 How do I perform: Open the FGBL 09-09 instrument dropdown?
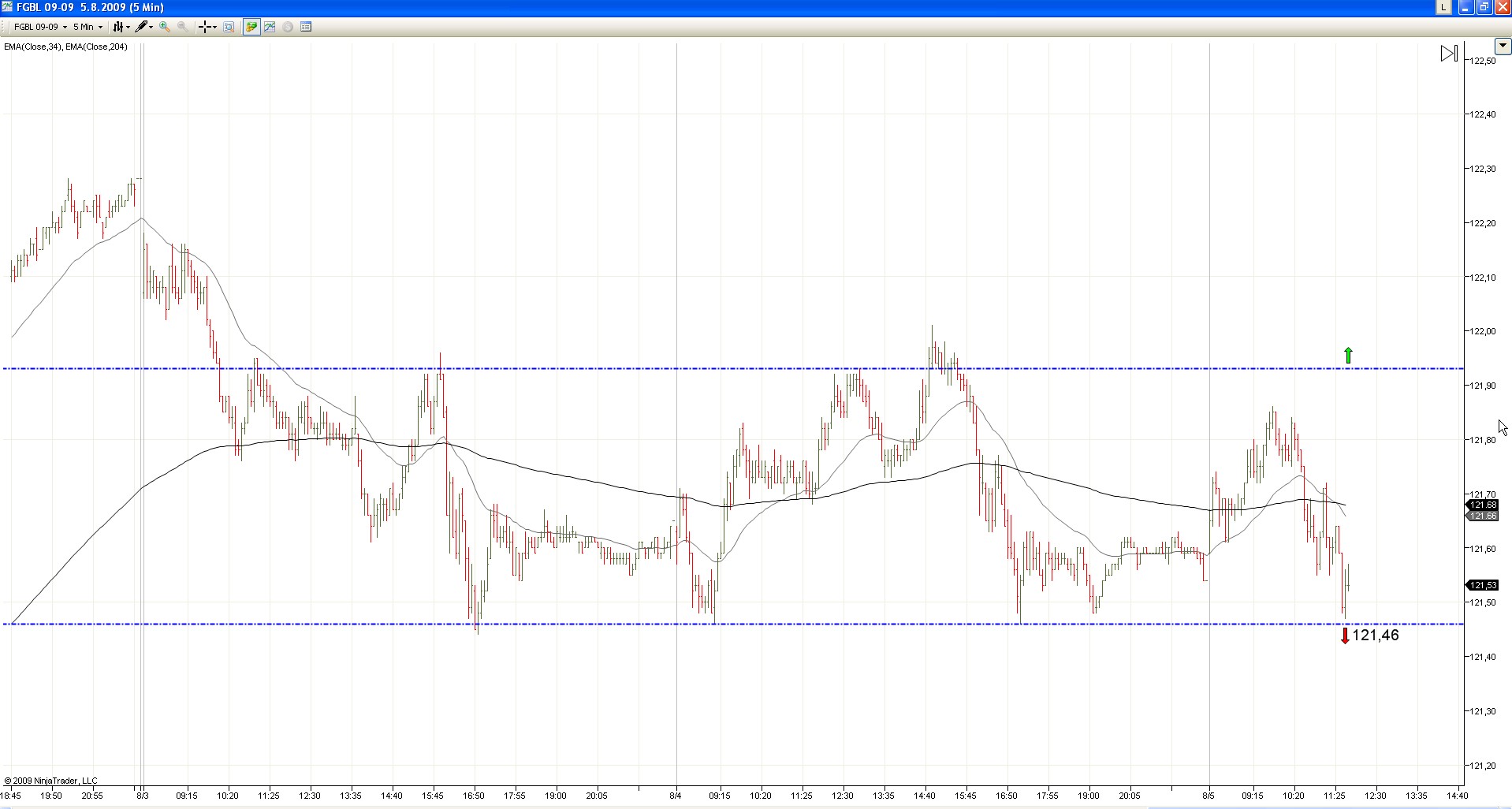(x=40, y=27)
